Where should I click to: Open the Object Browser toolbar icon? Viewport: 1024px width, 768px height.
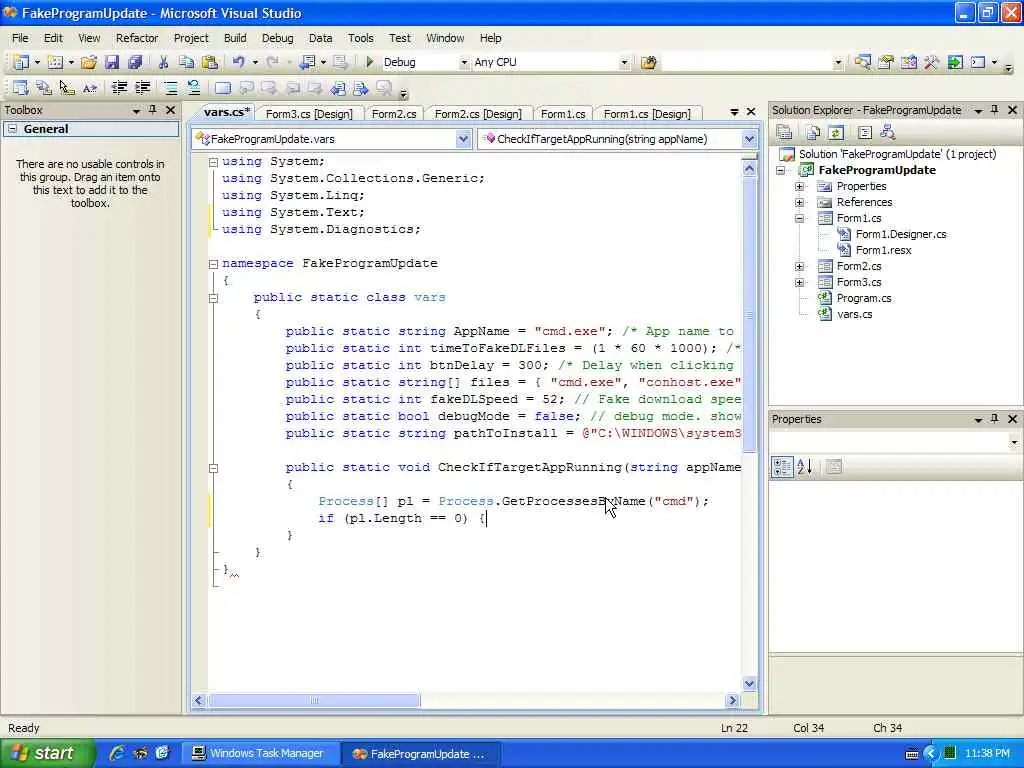pos(908,63)
